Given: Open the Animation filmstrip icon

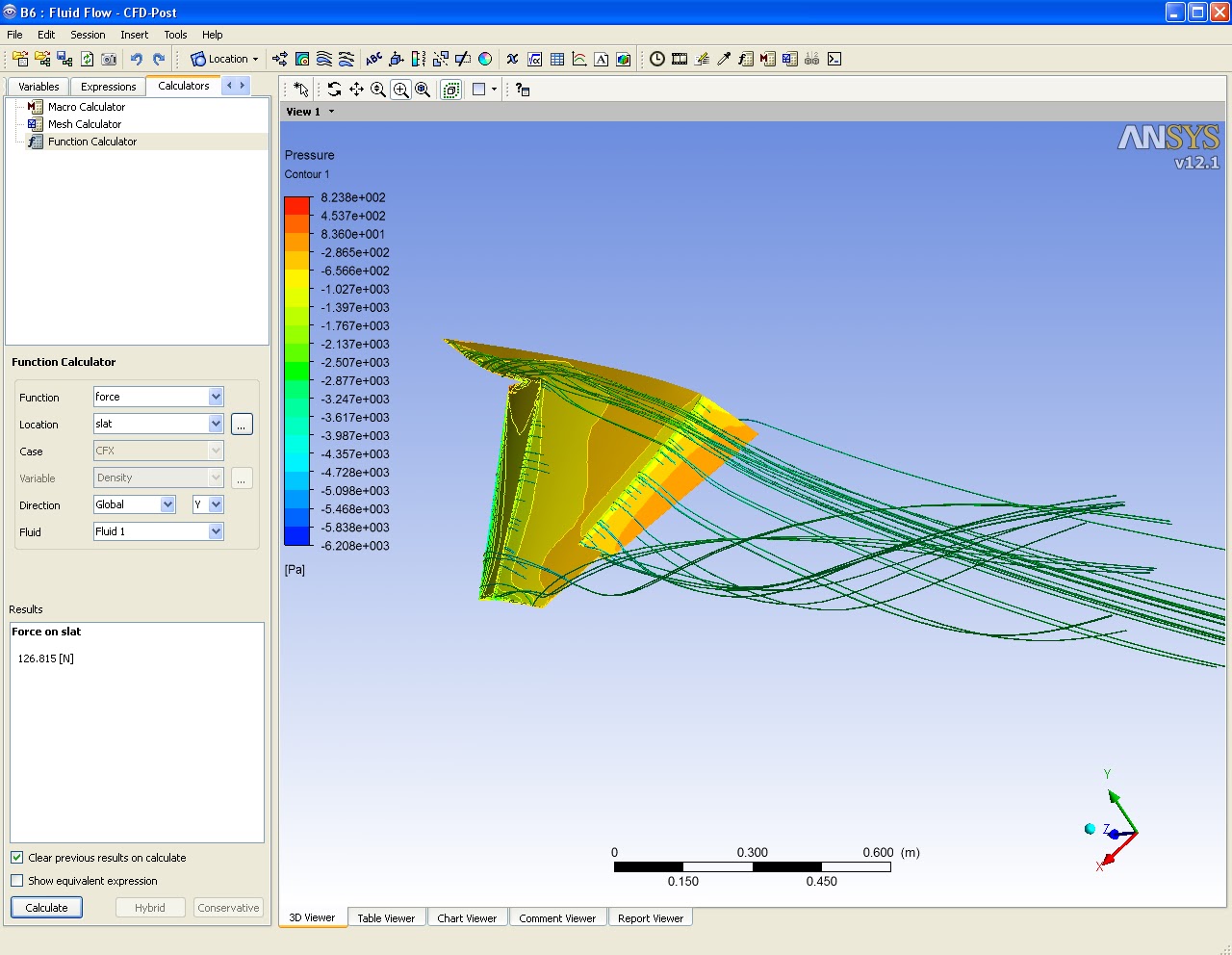Looking at the screenshot, I should tap(680, 59).
